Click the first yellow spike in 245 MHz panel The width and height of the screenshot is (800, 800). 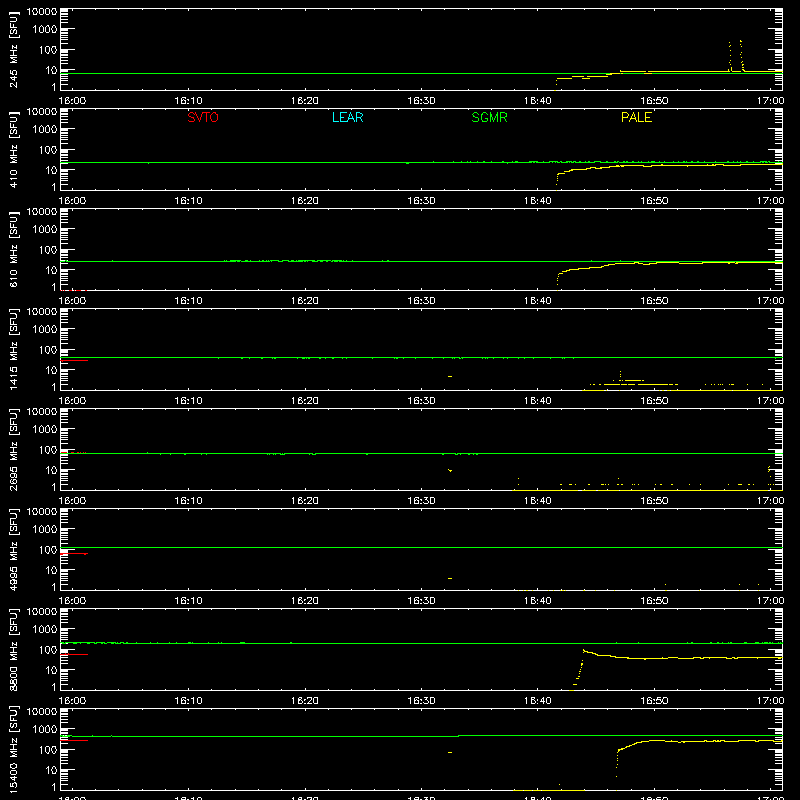(x=730, y=56)
